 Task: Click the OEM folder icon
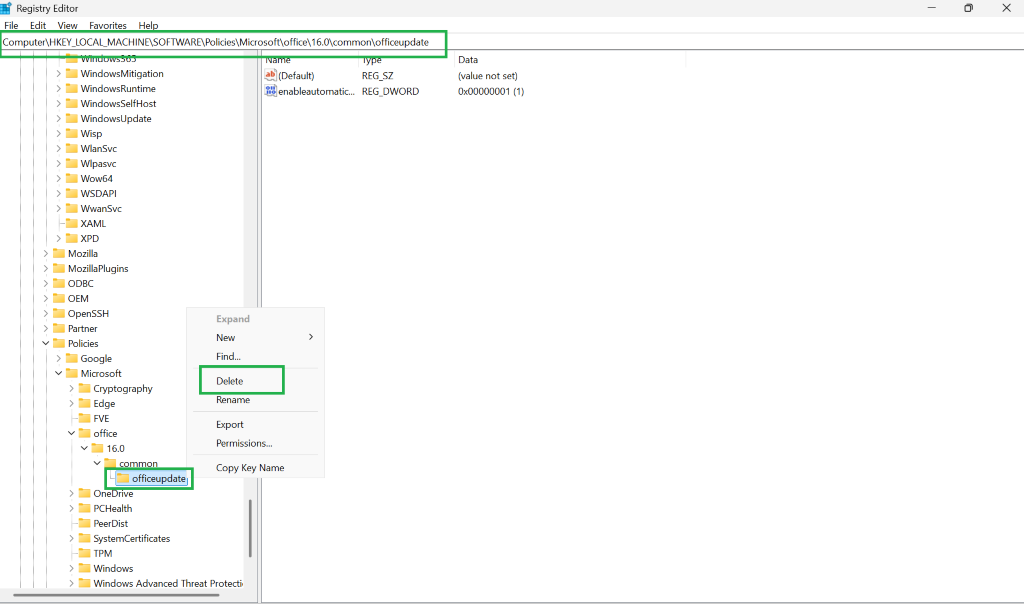click(59, 299)
